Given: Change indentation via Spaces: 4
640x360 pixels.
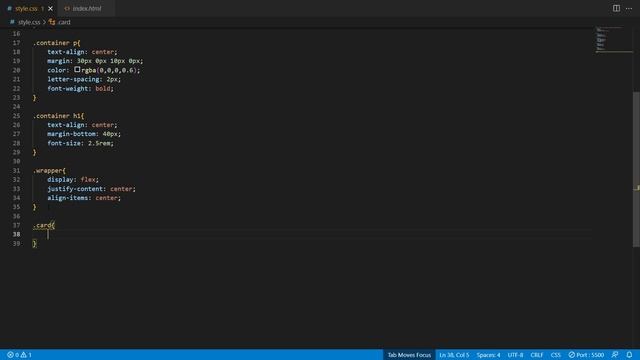Looking at the screenshot, I should pyautogui.click(x=488, y=355).
